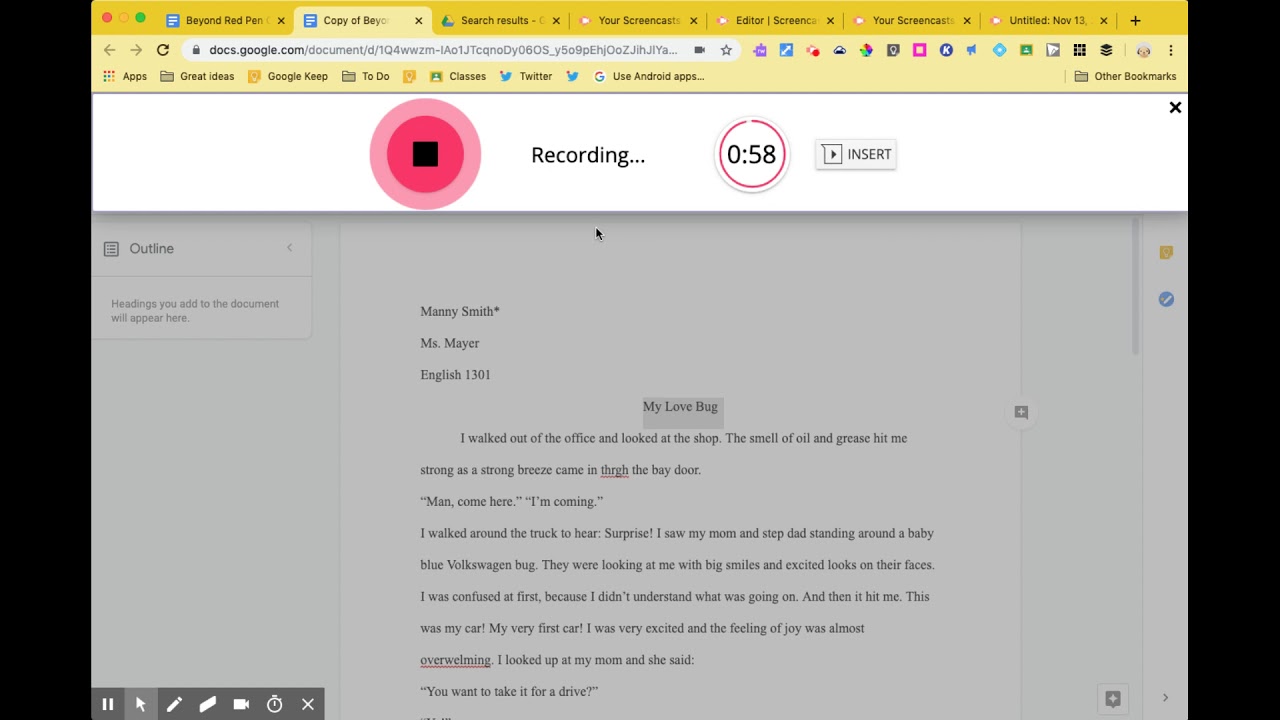Open the To Do bookmark folder

[x=366, y=76]
